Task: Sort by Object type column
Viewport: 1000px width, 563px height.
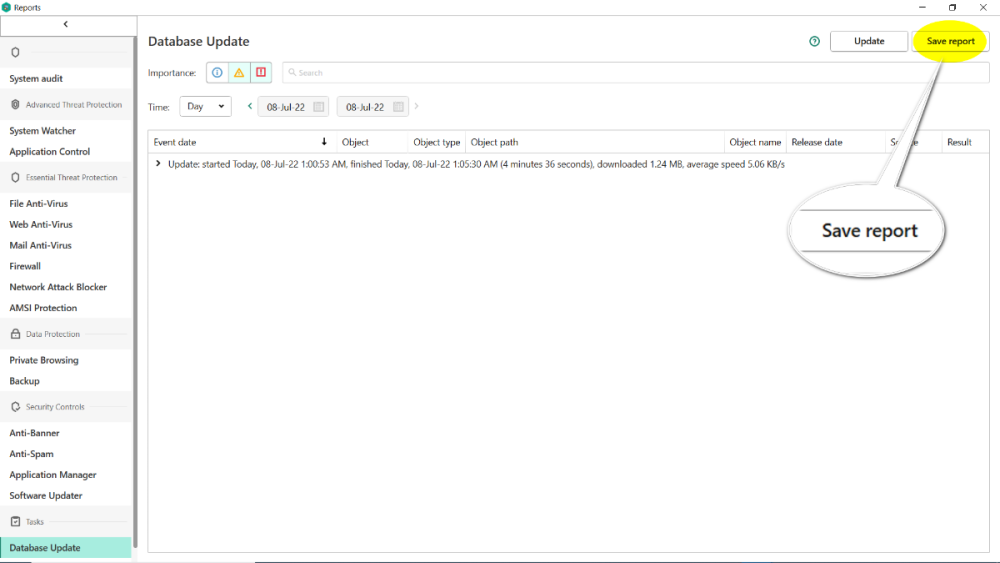Action: pos(437,142)
